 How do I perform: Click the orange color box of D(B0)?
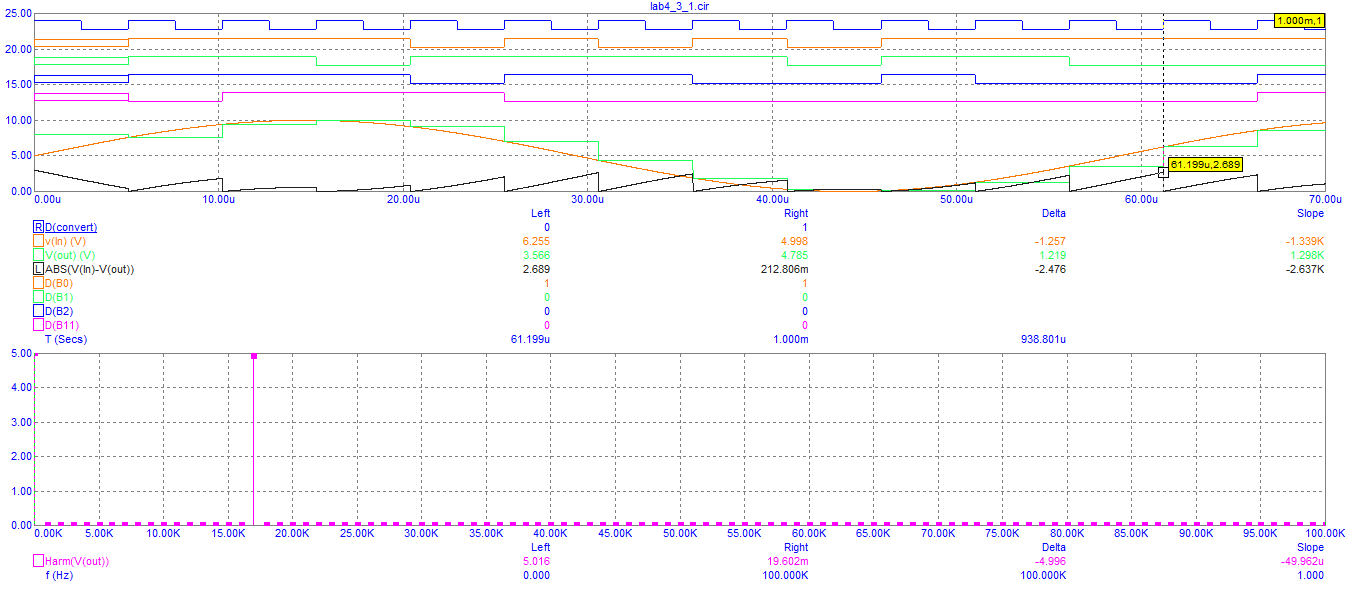pos(39,283)
